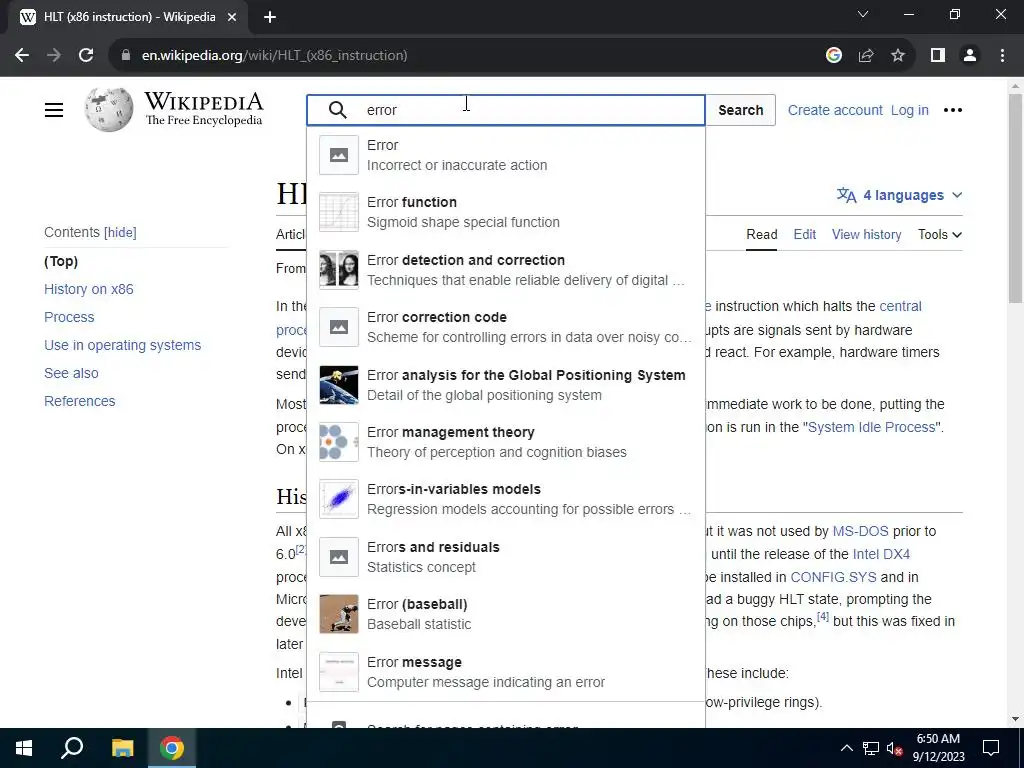The width and height of the screenshot is (1024, 768).
Task: Open a new tab with plus icon
Action: click(x=270, y=18)
